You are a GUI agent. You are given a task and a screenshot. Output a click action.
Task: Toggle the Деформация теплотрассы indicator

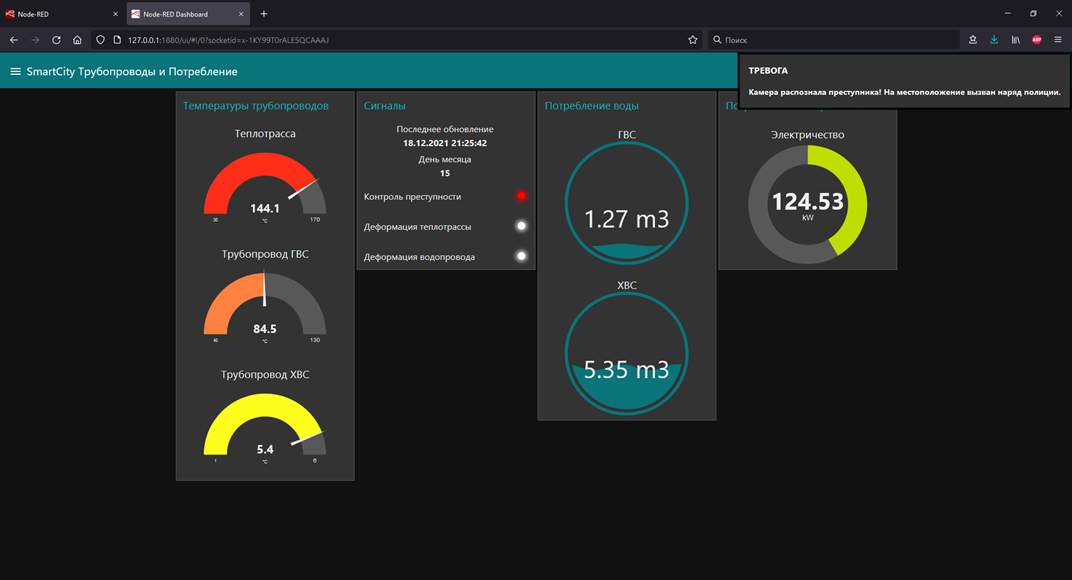tap(521, 226)
